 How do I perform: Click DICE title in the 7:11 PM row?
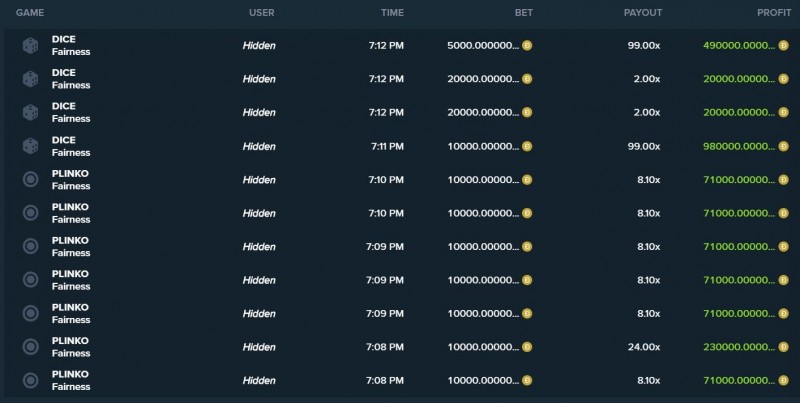pyautogui.click(x=64, y=140)
